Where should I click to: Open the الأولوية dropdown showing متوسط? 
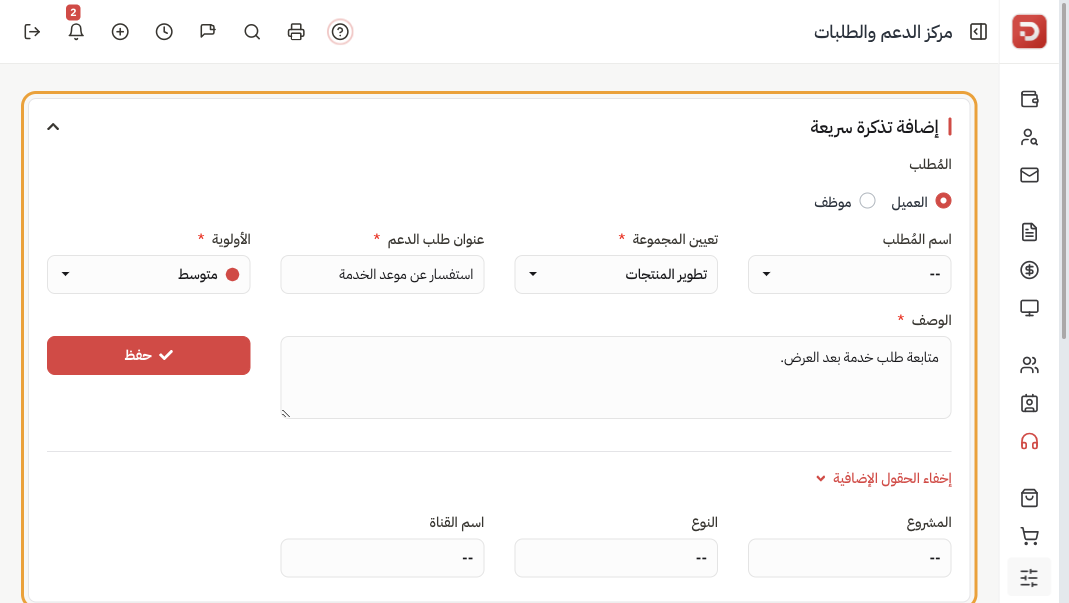click(149, 274)
